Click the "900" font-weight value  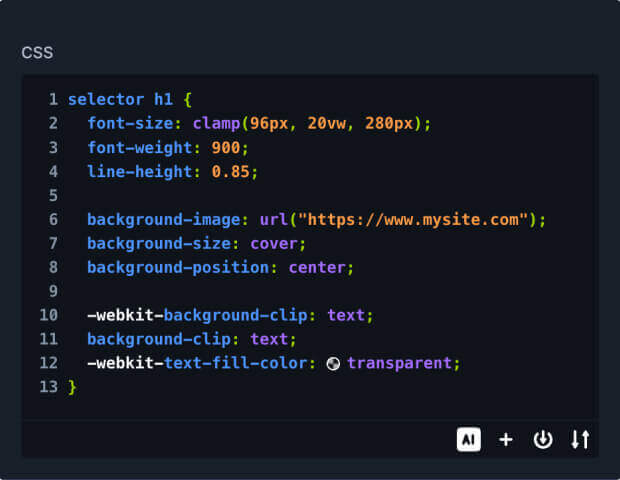tap(226, 148)
